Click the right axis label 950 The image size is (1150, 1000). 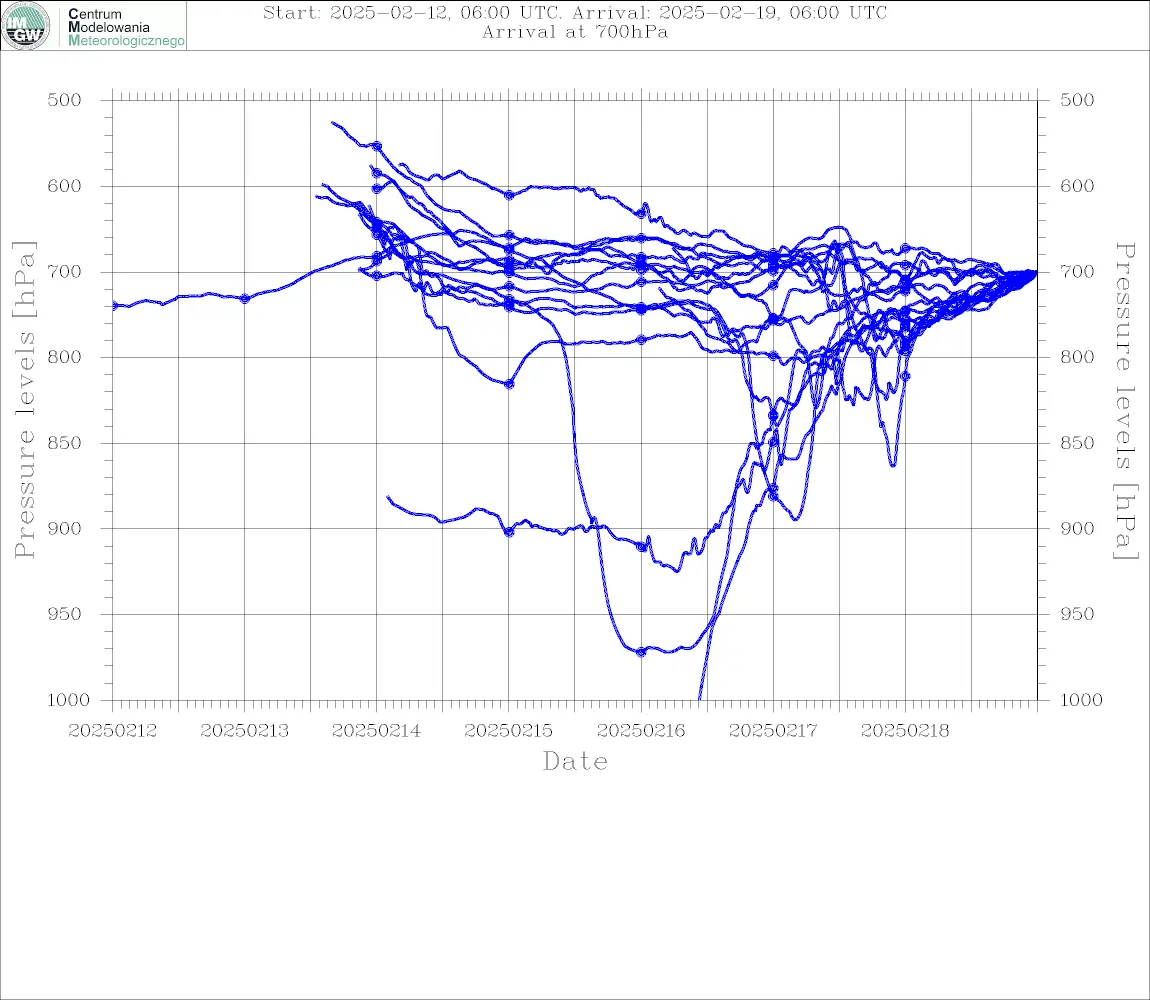(1077, 613)
